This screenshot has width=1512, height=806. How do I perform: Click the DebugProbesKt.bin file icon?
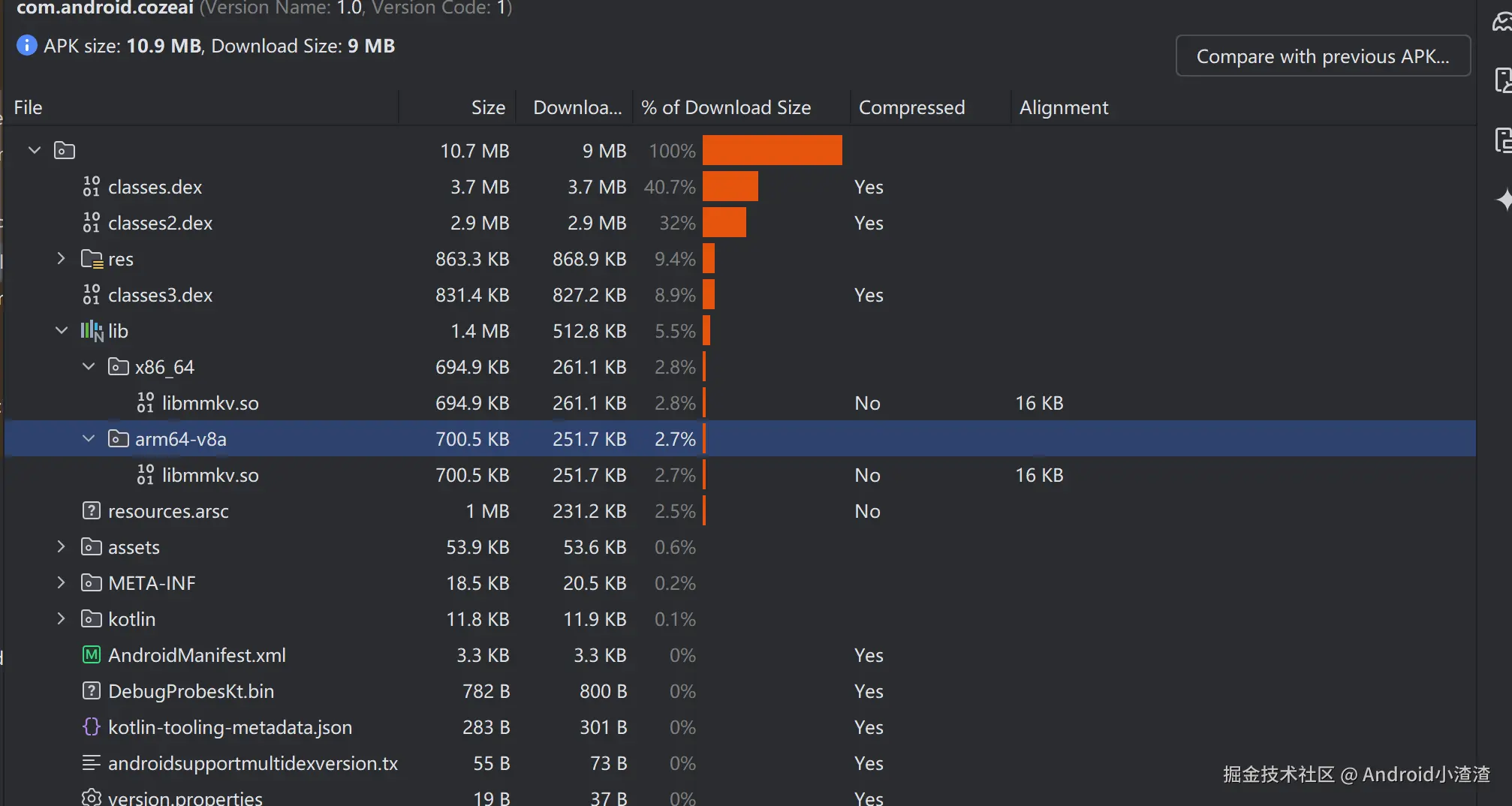point(91,691)
